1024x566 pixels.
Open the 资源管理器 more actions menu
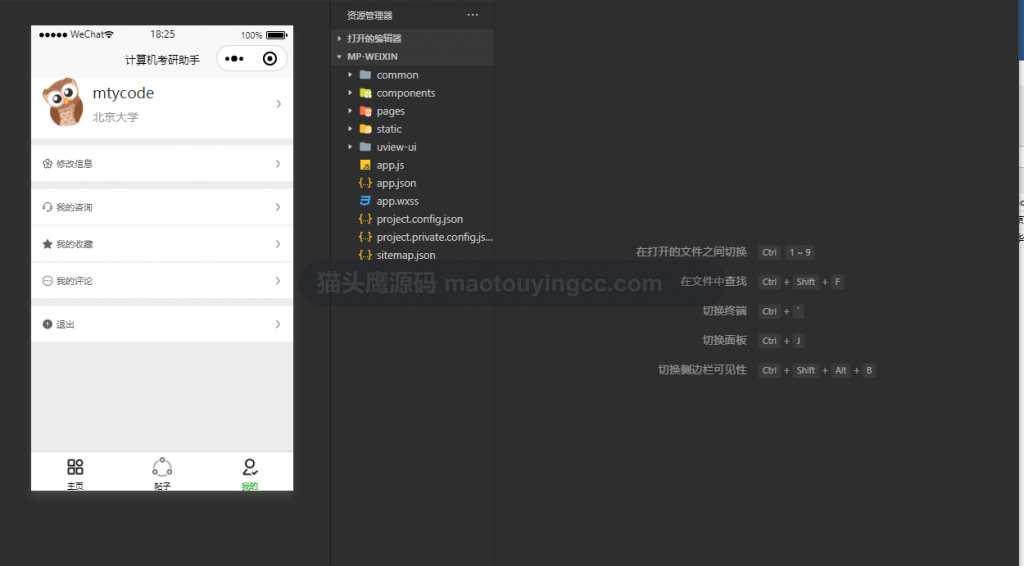pyautogui.click(x=473, y=15)
